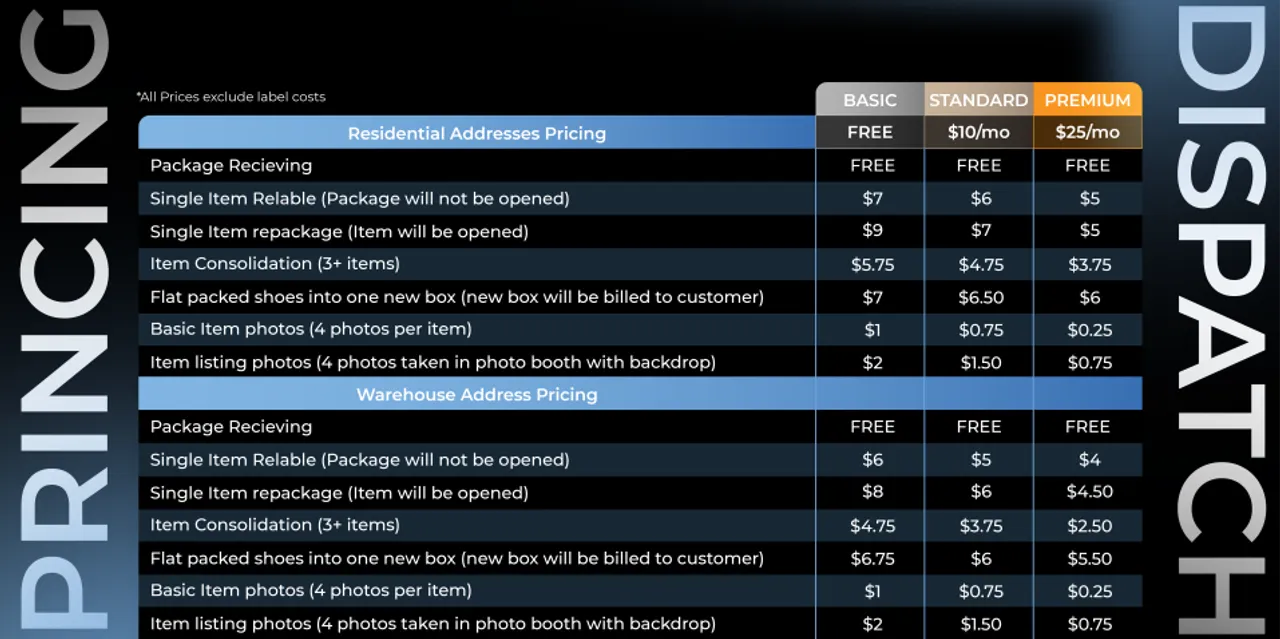
Task: Click residential Item listing photos $1.50 price
Action: [x=980, y=363]
